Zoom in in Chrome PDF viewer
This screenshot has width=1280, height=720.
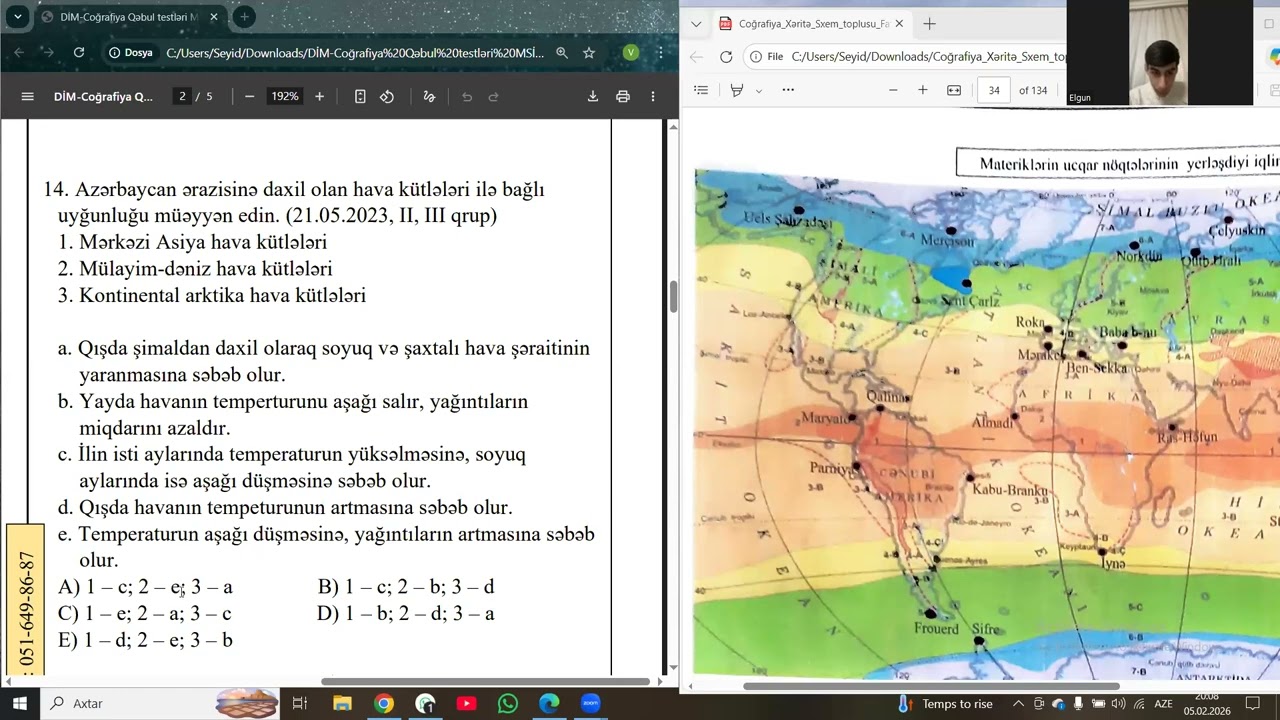click(x=319, y=97)
